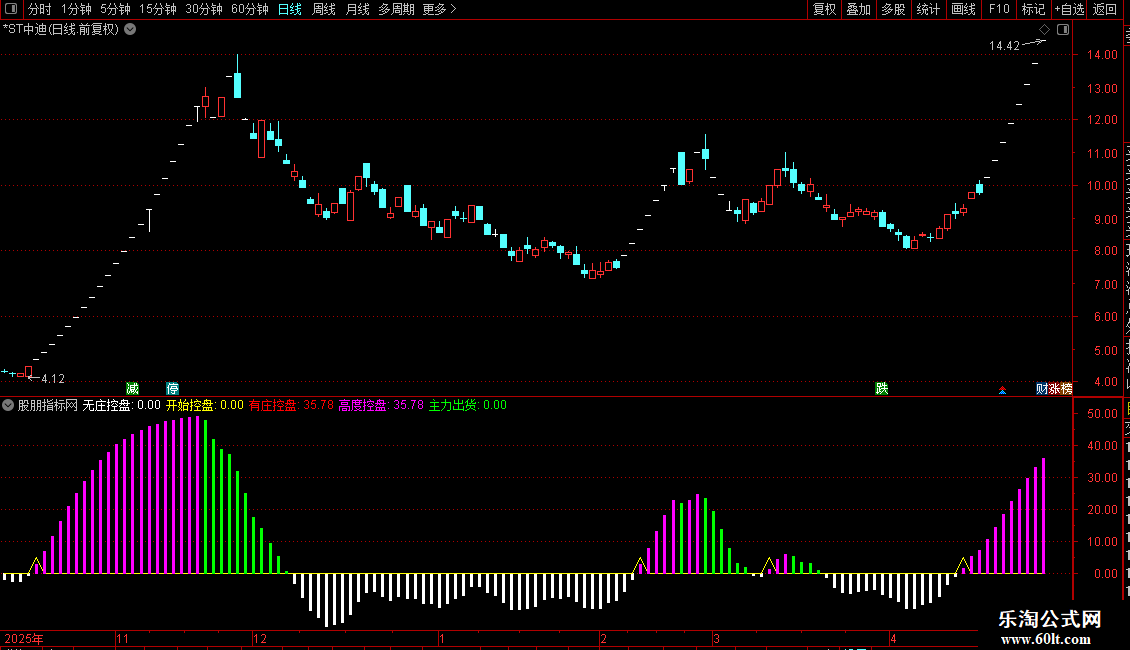
Task: Click the 跌 marker on the chart
Action: pos(881,388)
